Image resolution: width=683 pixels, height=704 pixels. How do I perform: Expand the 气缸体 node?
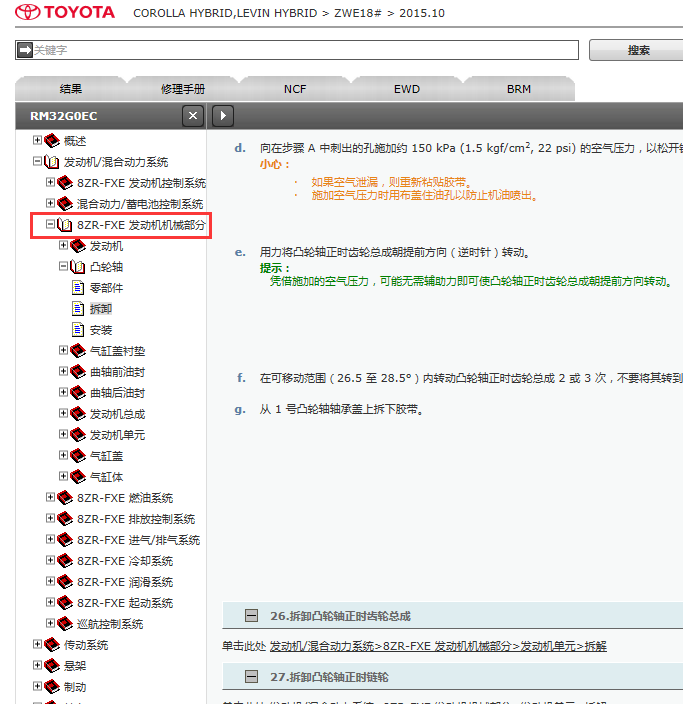click(x=63, y=476)
